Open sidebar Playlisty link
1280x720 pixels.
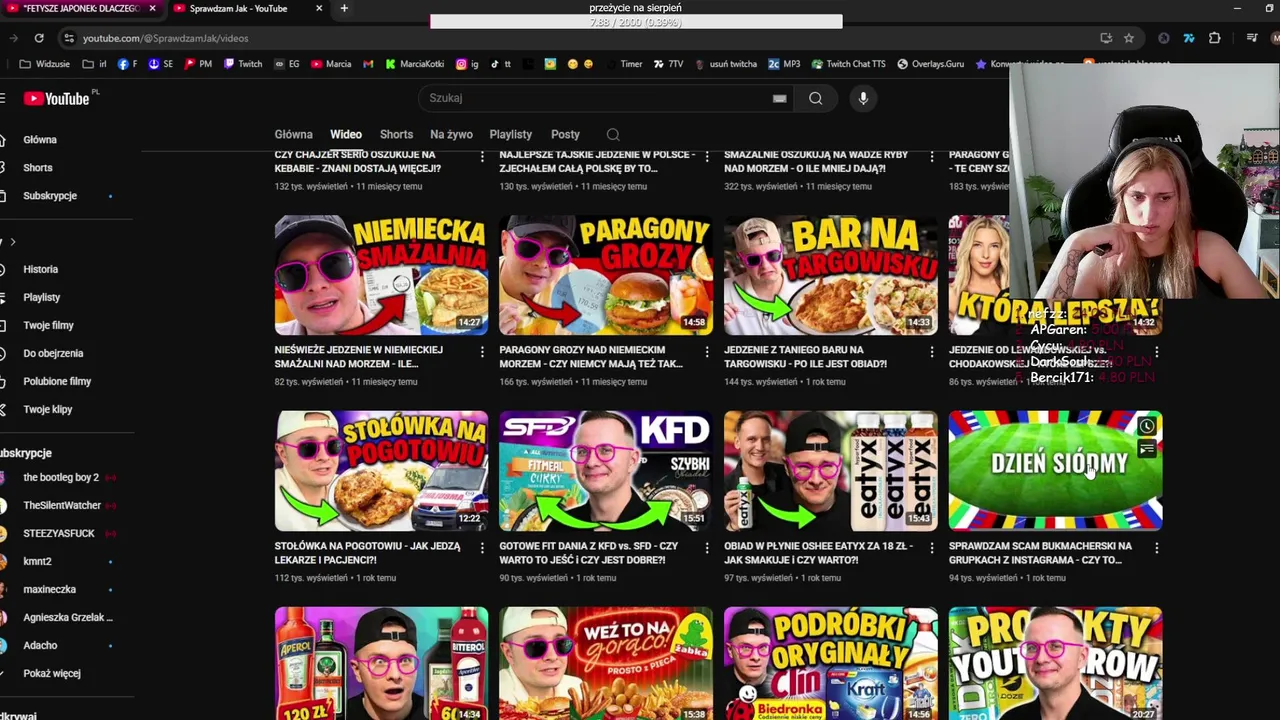pyautogui.click(x=42, y=297)
